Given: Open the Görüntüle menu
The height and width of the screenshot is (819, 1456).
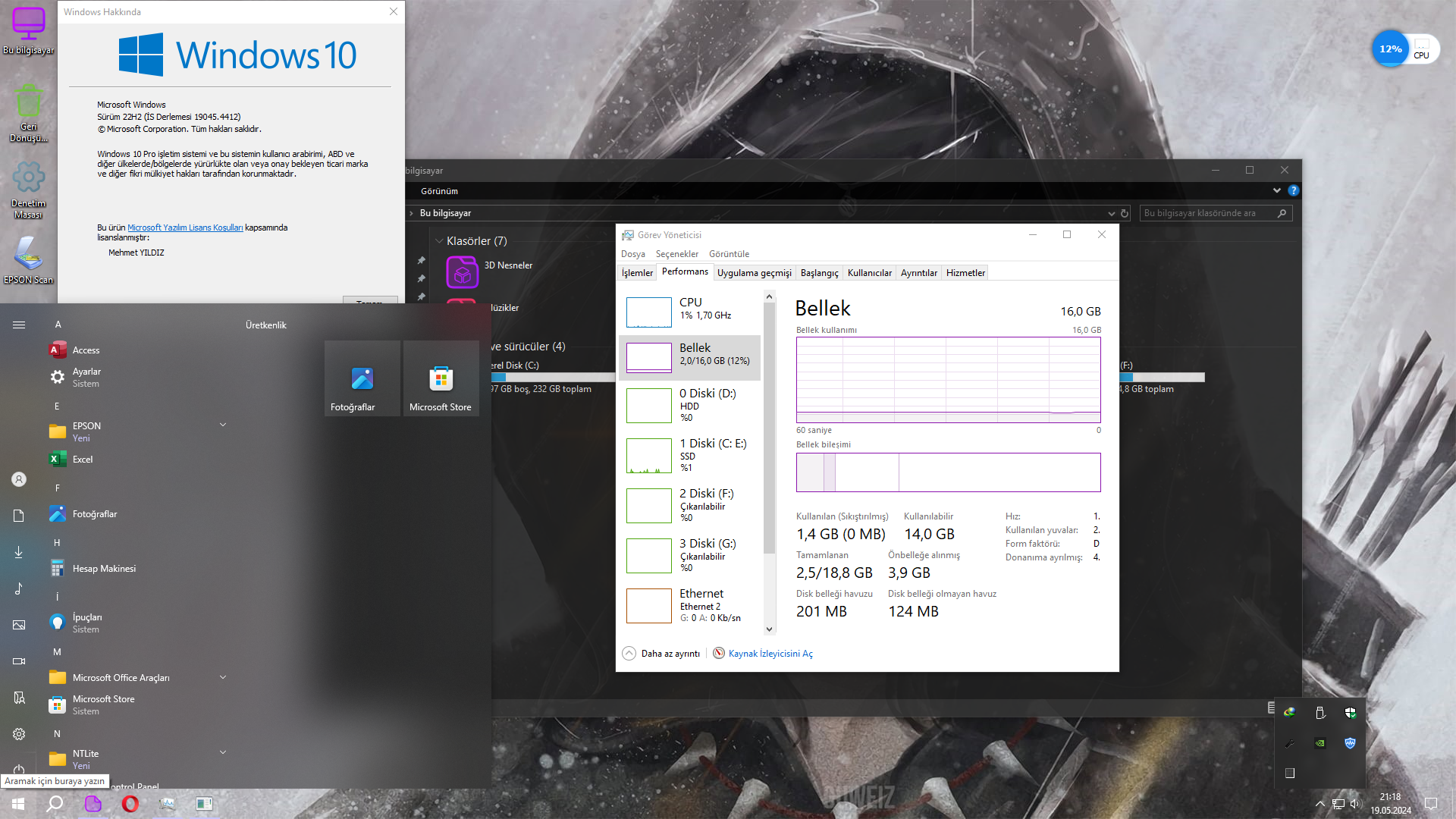Looking at the screenshot, I should (730, 254).
